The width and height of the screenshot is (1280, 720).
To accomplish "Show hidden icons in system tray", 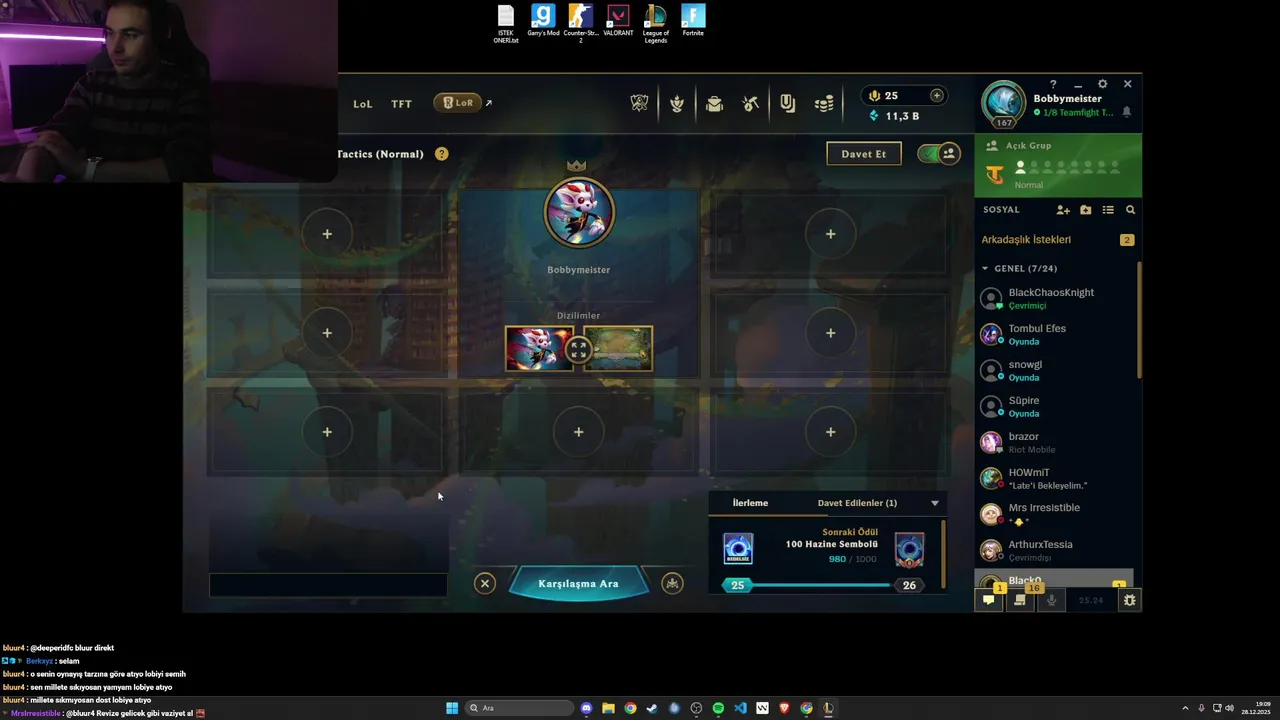I will pyautogui.click(x=1185, y=708).
